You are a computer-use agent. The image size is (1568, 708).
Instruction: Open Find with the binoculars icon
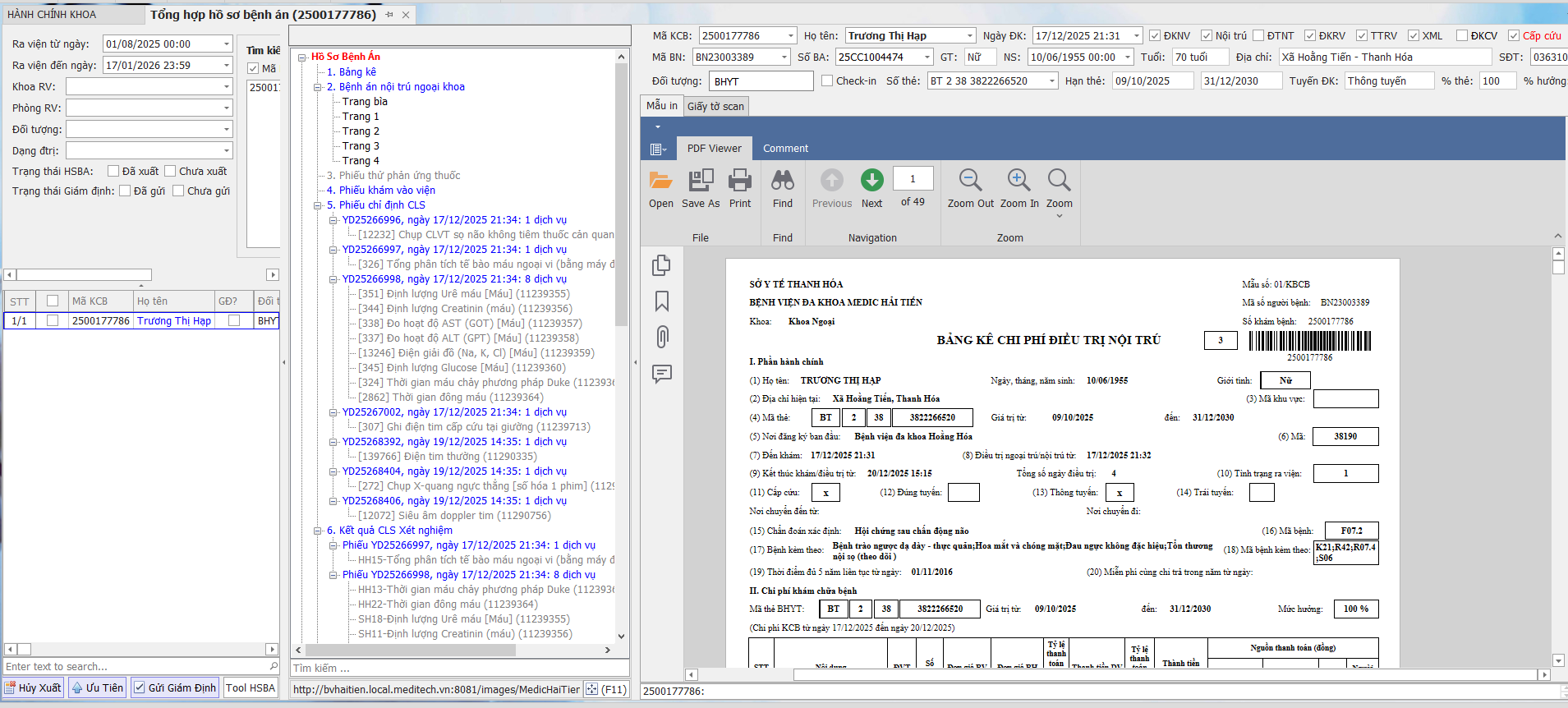pos(783,181)
